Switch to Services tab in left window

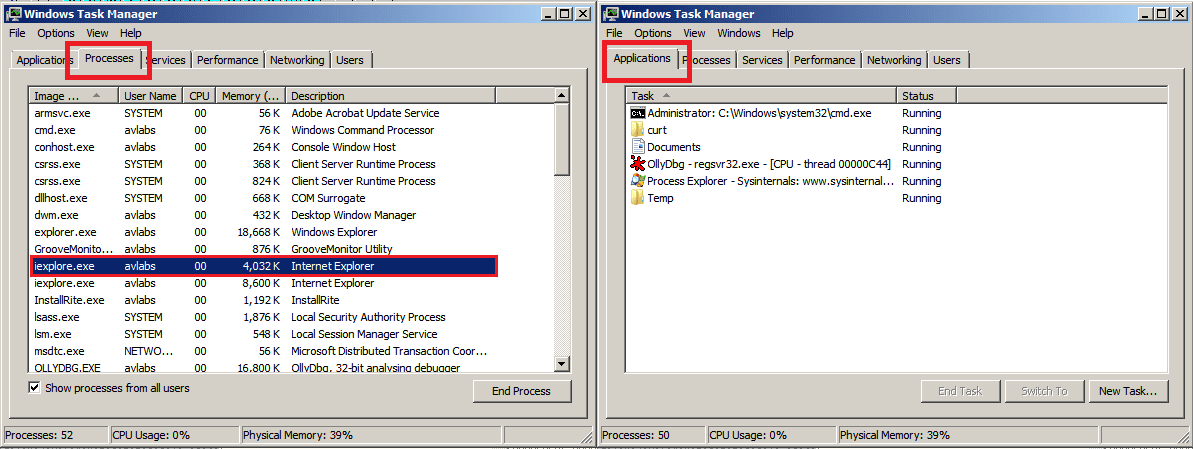pos(166,60)
